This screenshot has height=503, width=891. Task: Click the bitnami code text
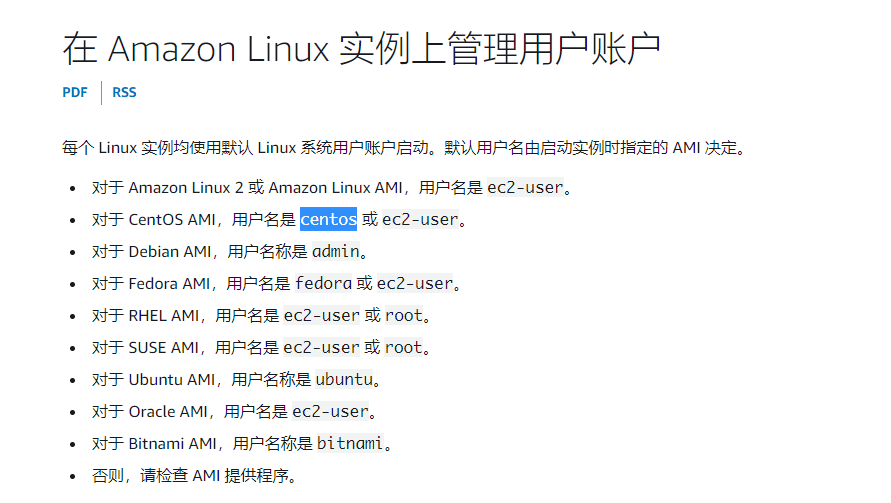[x=350, y=443]
